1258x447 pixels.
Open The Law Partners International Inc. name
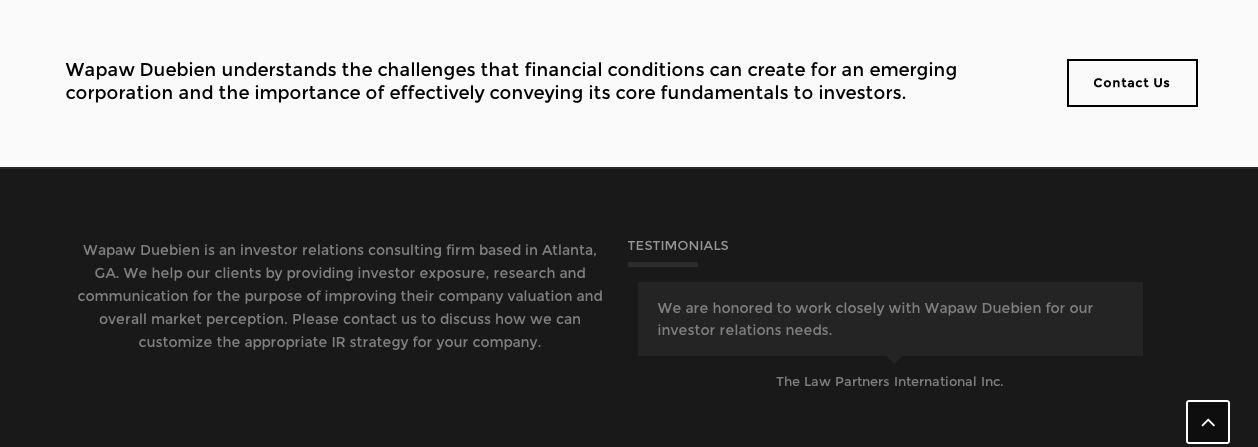(890, 382)
